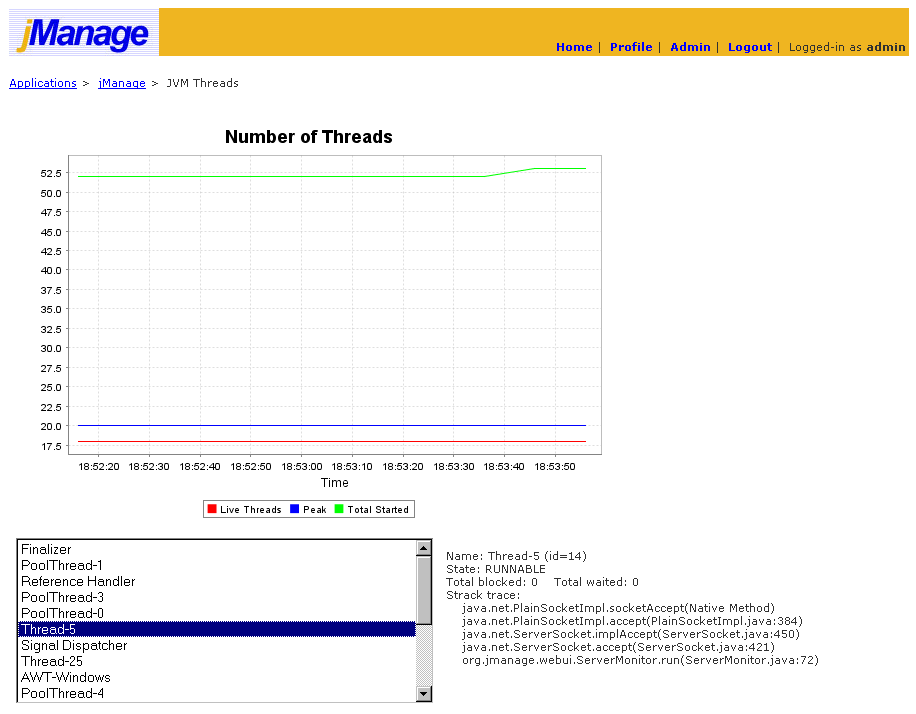916x714 pixels.
Task: Select Reference Handler thread
Action: click(x=217, y=581)
